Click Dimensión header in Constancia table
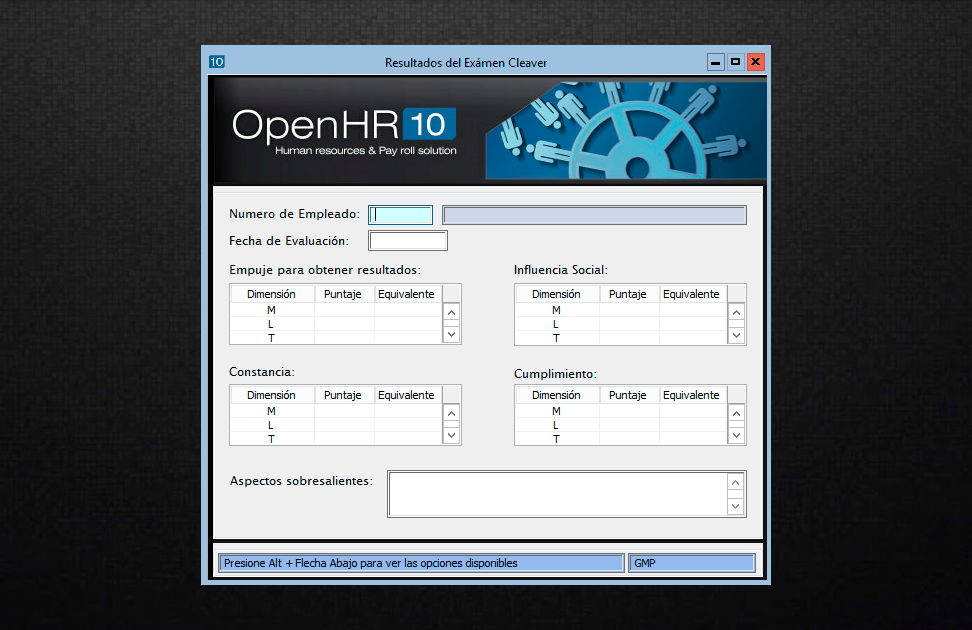972x630 pixels. pos(272,395)
